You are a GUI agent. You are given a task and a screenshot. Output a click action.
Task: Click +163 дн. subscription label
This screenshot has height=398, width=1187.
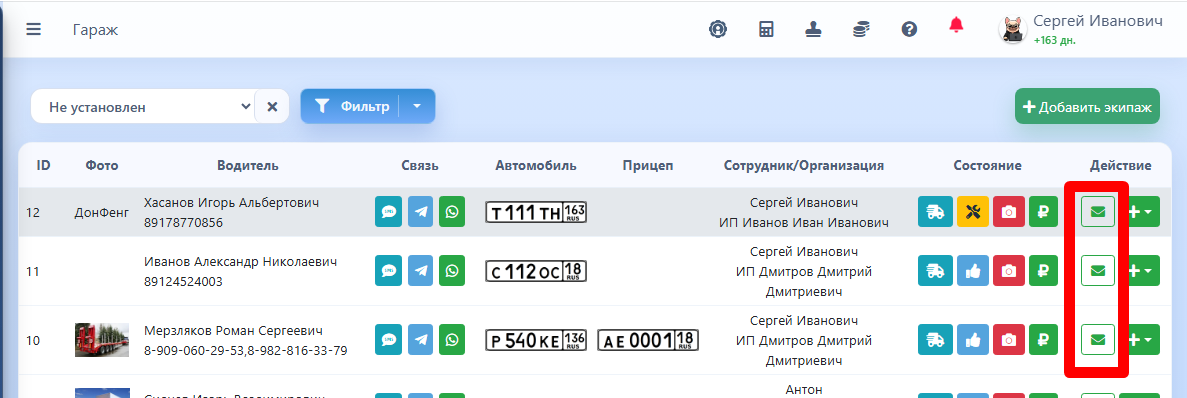pos(1055,40)
